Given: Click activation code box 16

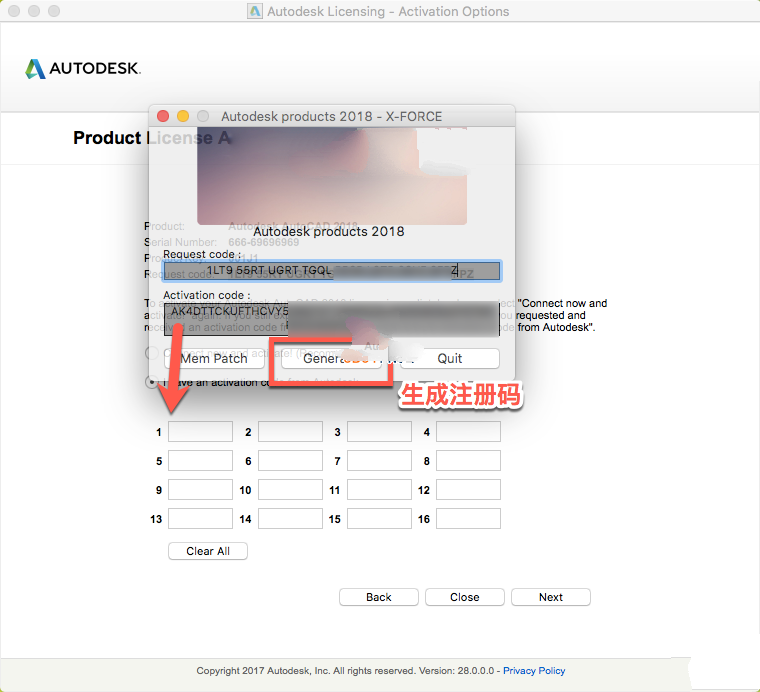Looking at the screenshot, I should pyautogui.click(x=468, y=519).
